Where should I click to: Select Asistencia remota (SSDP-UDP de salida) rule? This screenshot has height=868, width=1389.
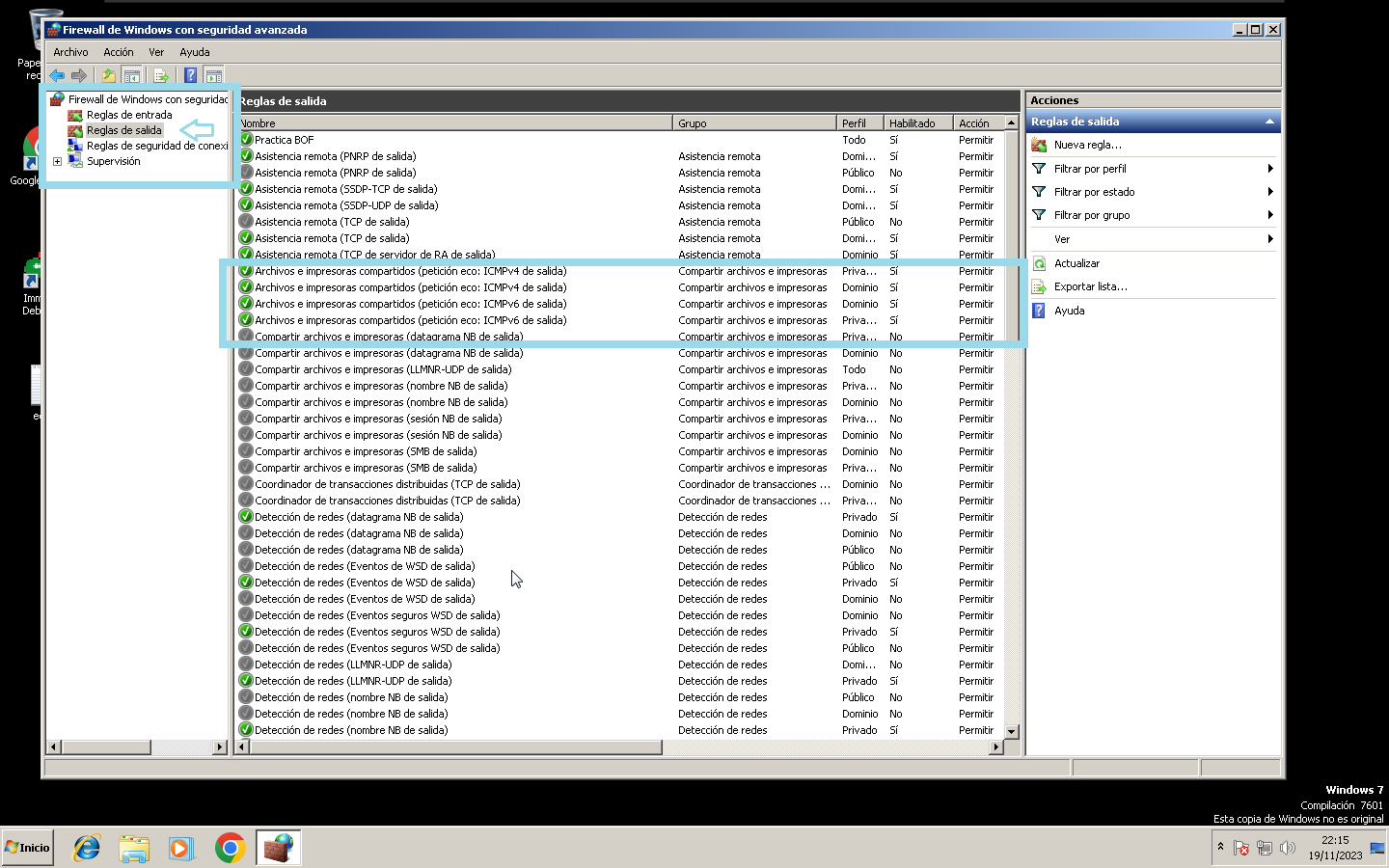(346, 205)
